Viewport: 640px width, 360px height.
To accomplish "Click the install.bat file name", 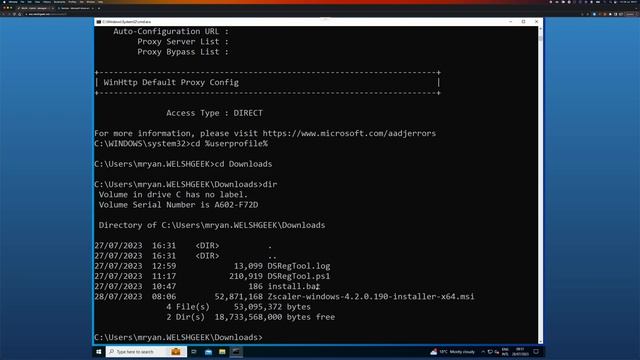I will pyautogui.click(x=294, y=287).
